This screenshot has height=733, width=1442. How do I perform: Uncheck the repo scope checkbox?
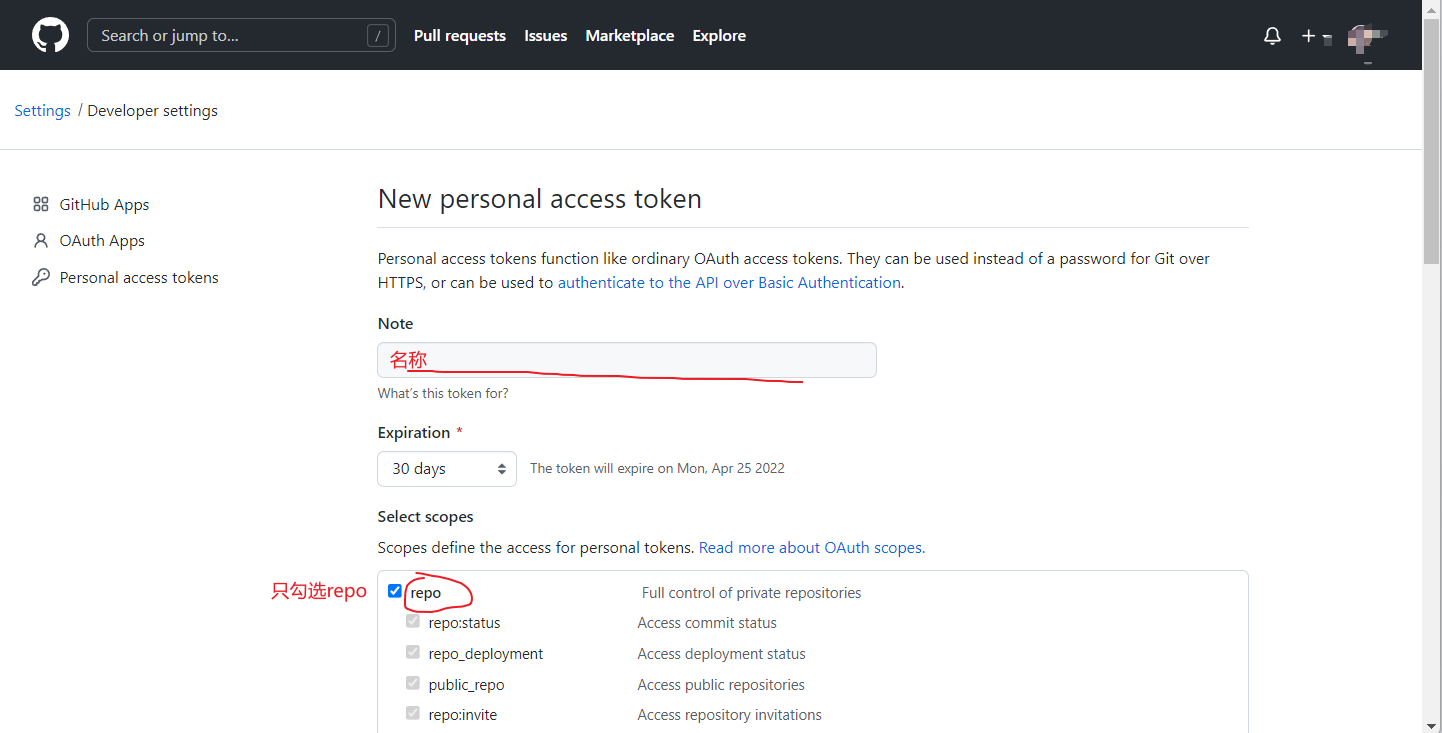pos(395,591)
